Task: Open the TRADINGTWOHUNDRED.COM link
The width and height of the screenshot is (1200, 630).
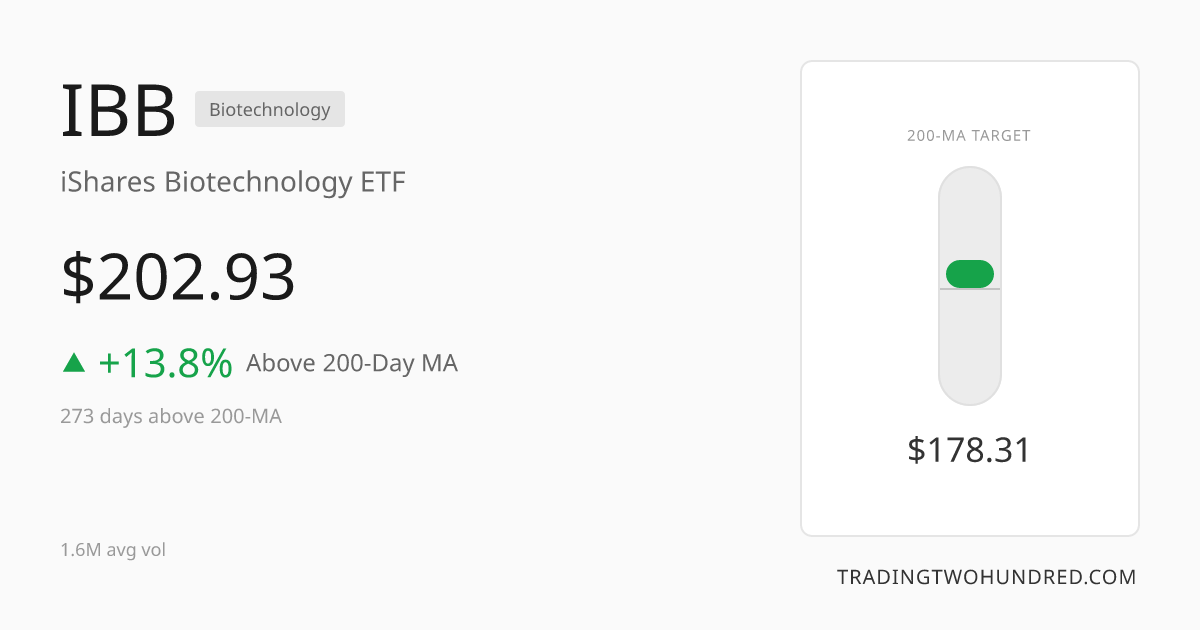Action: pos(987,577)
